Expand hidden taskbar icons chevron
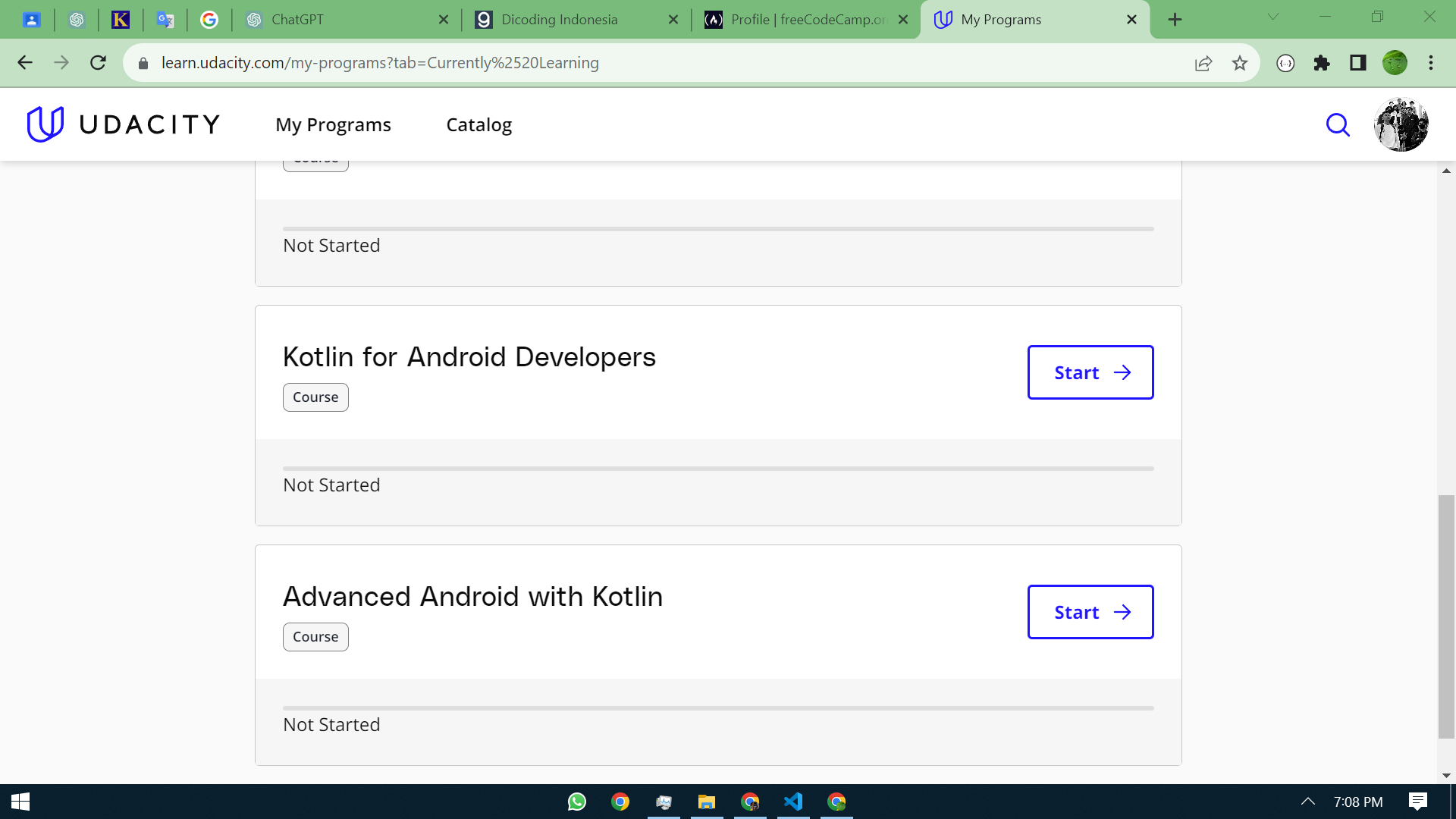This screenshot has width=1456, height=819. [x=1307, y=802]
